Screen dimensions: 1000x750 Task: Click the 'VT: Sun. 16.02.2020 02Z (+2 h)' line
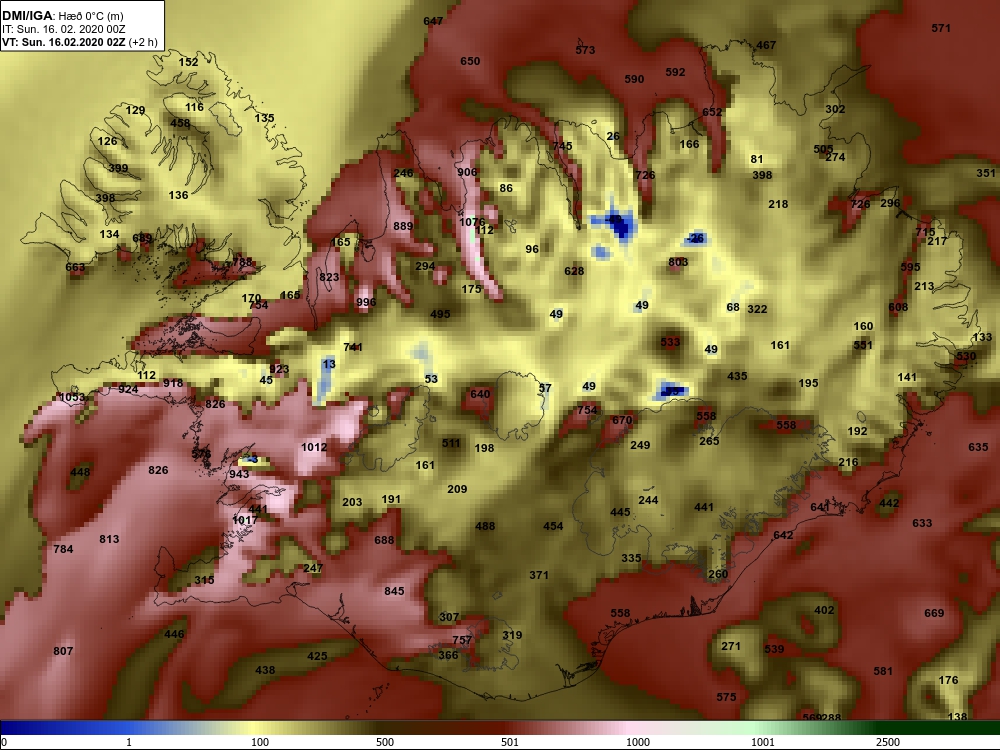click(80, 42)
